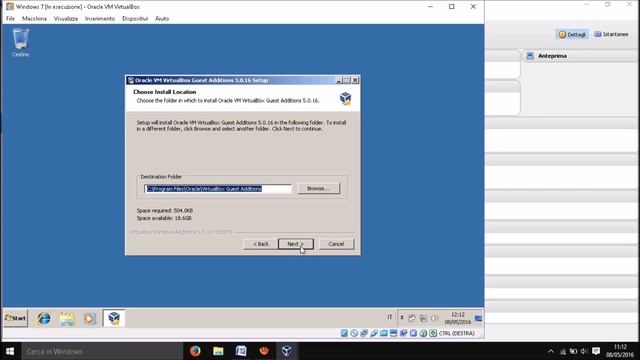
Task: Open Windows Explorer folder in Windows 7 taskbar
Action: 67,318
